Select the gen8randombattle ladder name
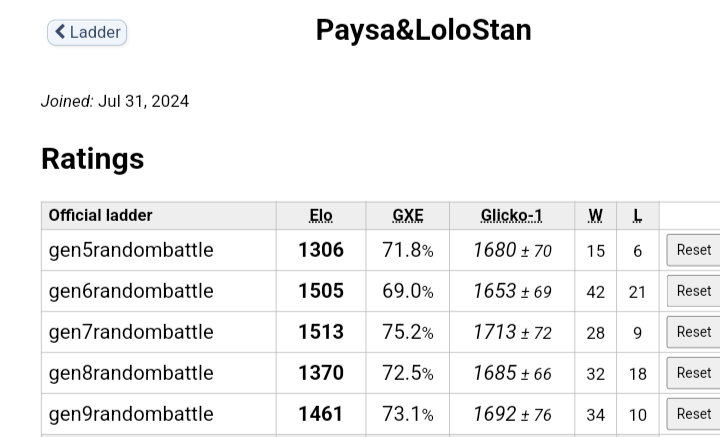 [131, 373]
